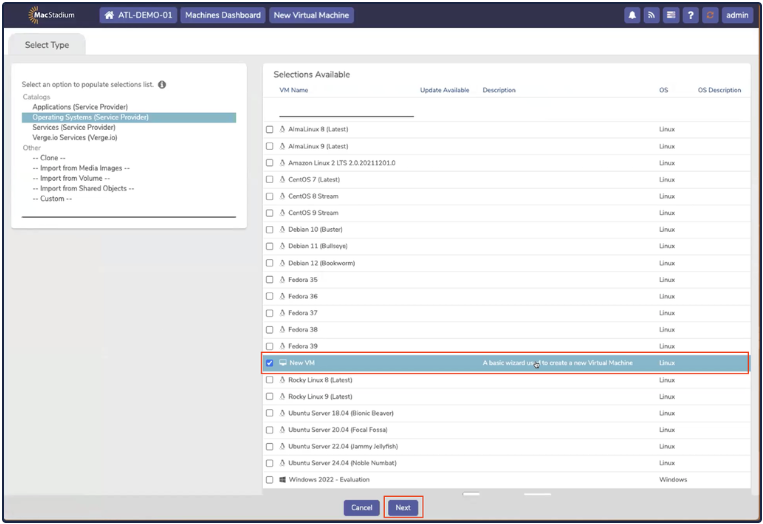Open Machines Dashboard in the top navigation

click(223, 15)
